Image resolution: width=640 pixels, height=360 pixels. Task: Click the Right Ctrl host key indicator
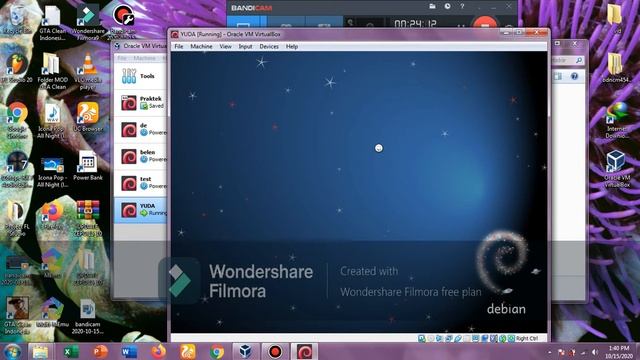(x=527, y=338)
